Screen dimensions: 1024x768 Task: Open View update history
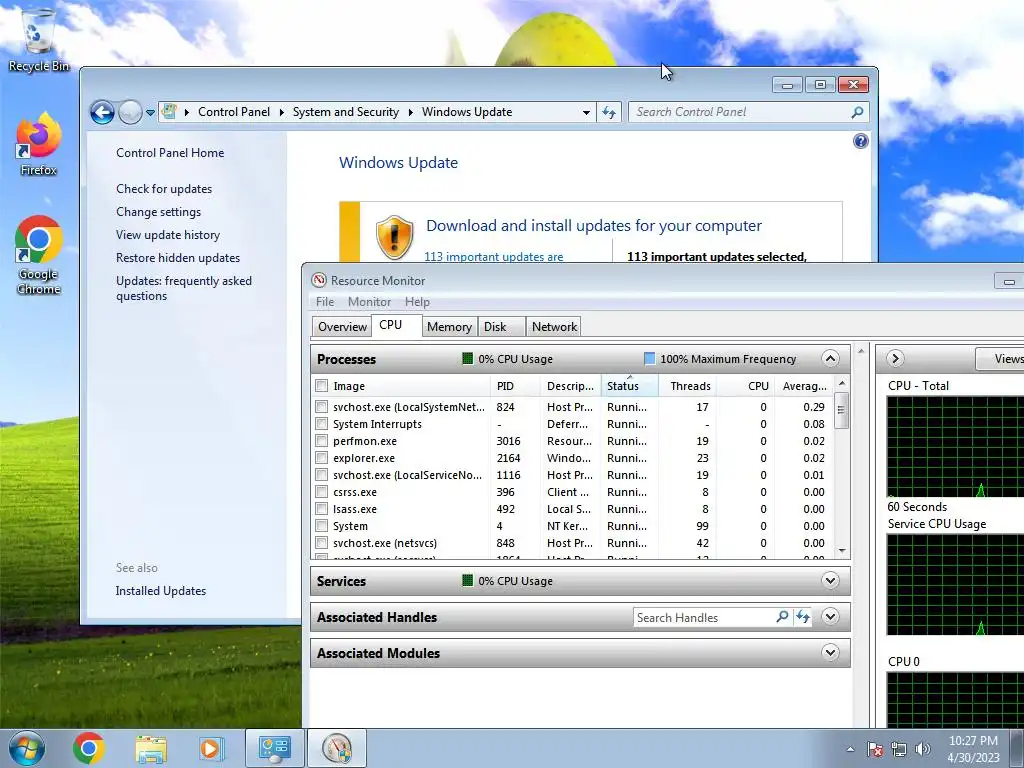point(168,234)
